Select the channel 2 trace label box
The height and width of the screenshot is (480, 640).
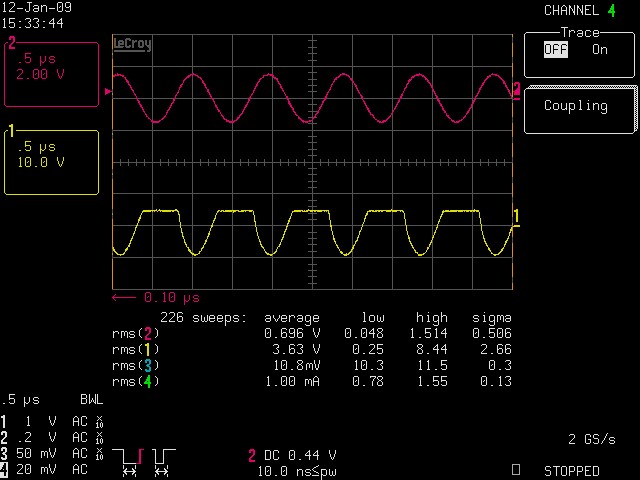click(51, 74)
